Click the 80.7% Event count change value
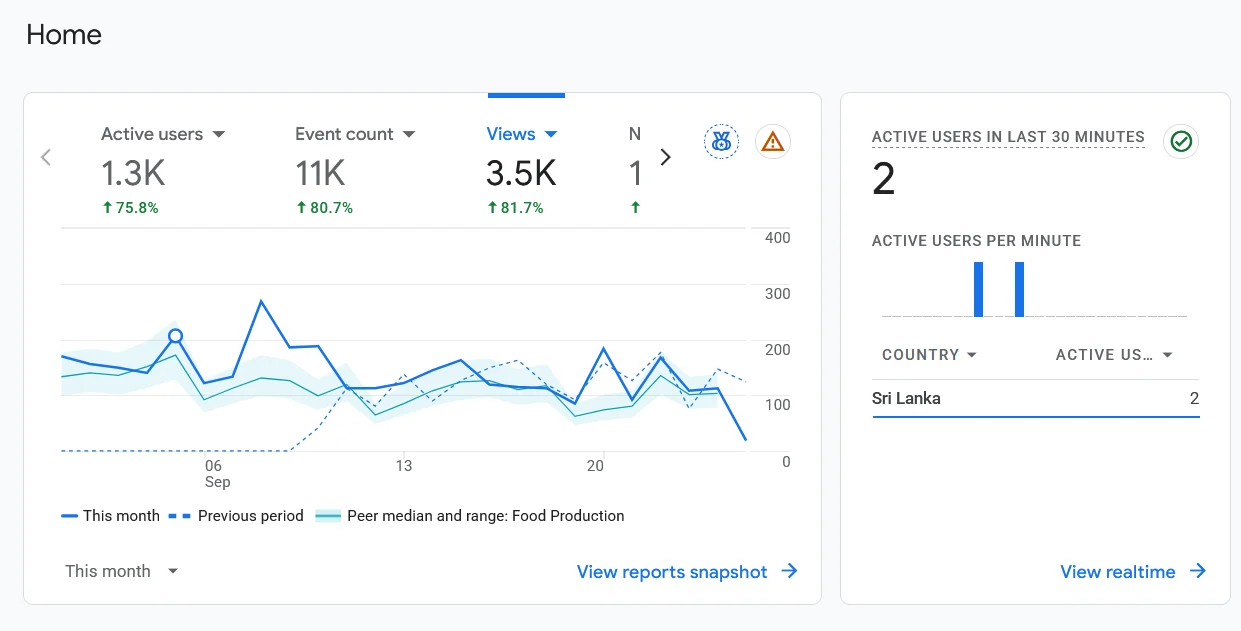 click(x=324, y=208)
